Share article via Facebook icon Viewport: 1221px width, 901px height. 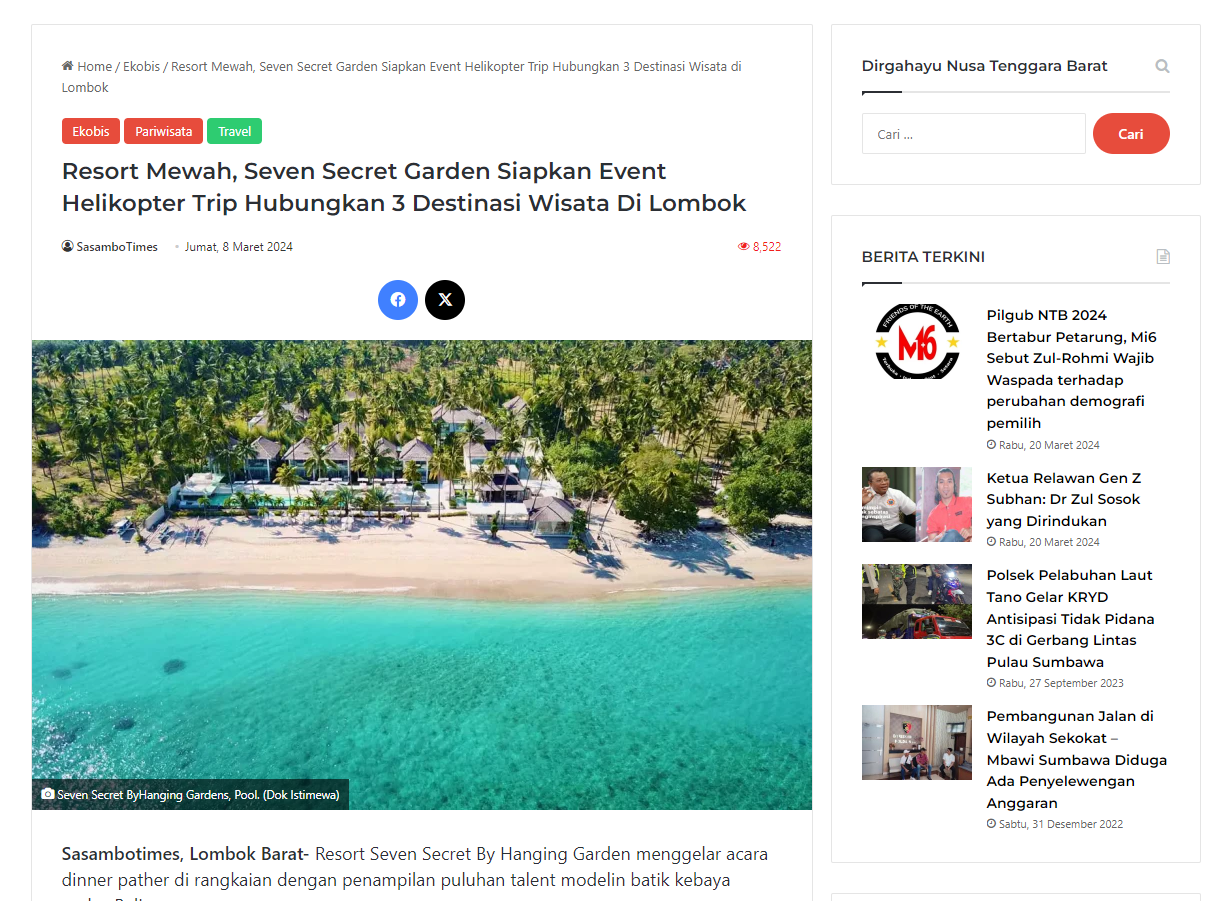(398, 300)
